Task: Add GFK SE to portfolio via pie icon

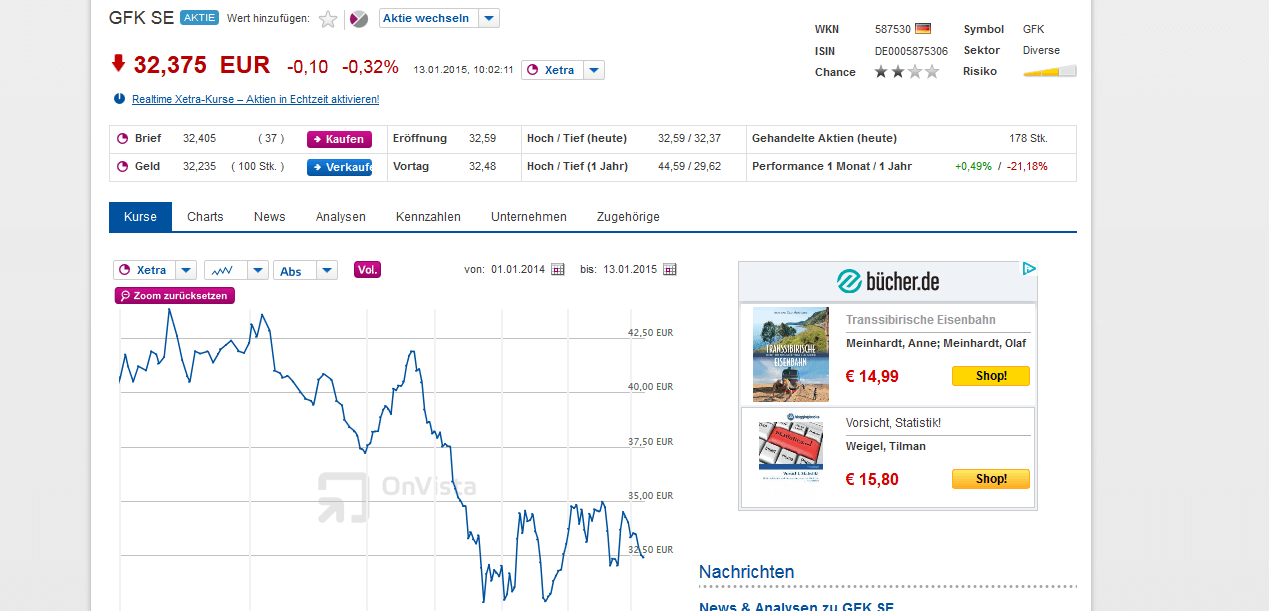Action: 359,19
